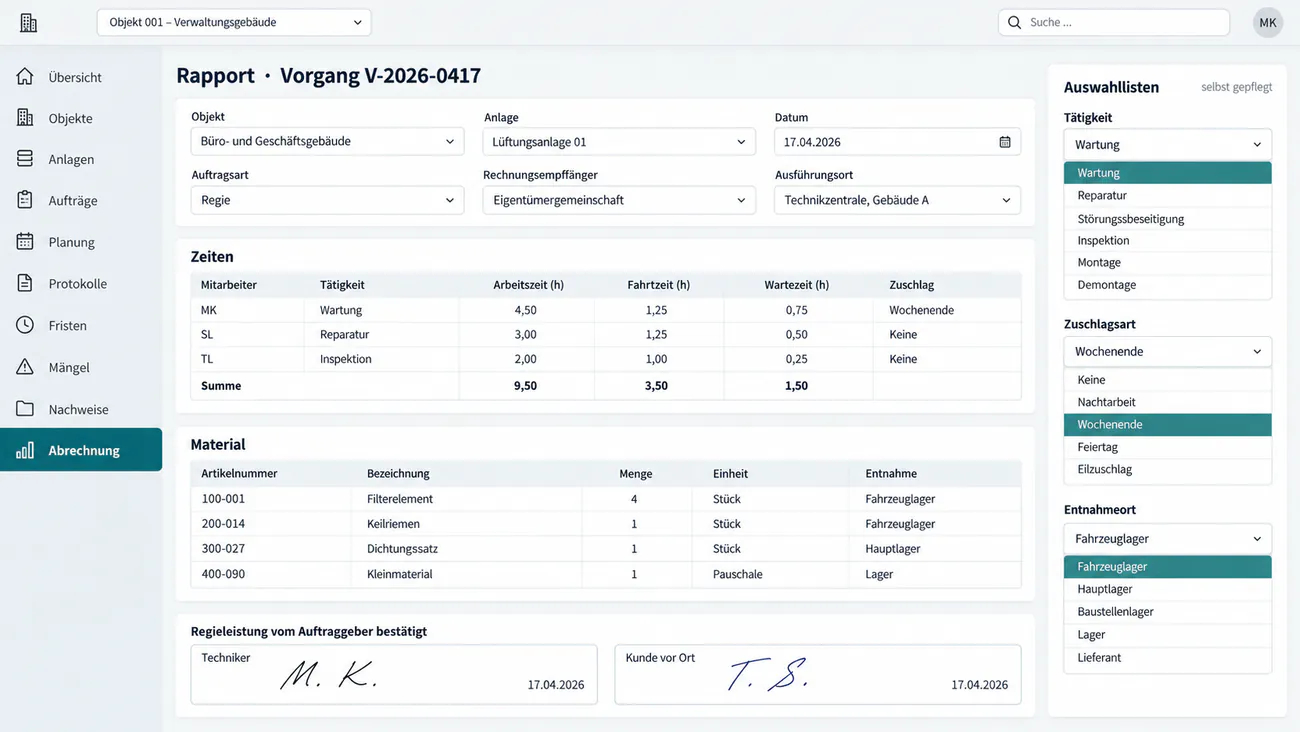Pick Nachtarbeit in Zuschlagsart list
This screenshot has width=1300, height=732.
coord(1168,402)
